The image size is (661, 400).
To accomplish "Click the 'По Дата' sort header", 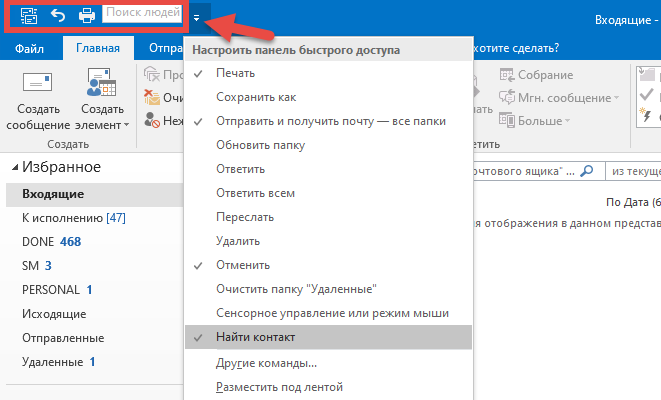I will (x=633, y=202).
